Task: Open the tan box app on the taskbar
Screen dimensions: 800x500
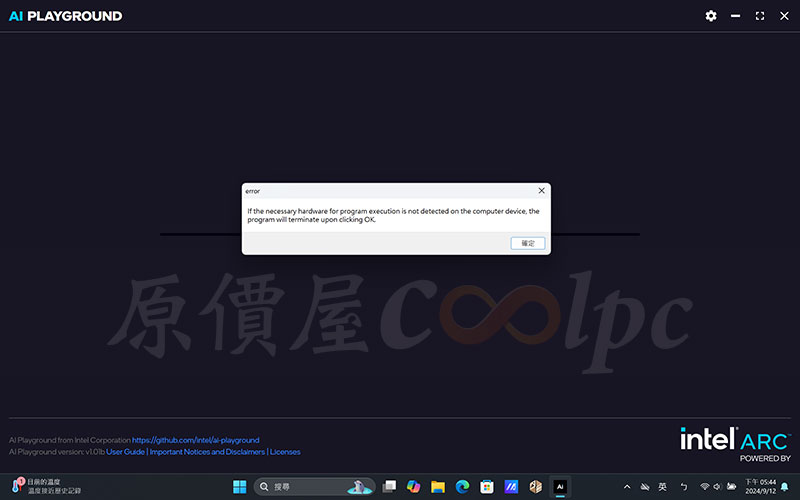Action: click(x=536, y=487)
